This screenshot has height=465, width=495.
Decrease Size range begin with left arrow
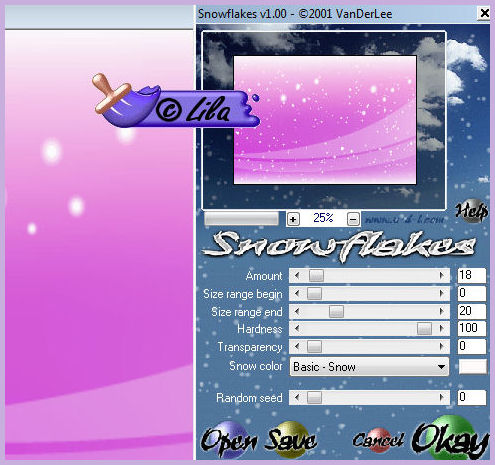point(297,294)
